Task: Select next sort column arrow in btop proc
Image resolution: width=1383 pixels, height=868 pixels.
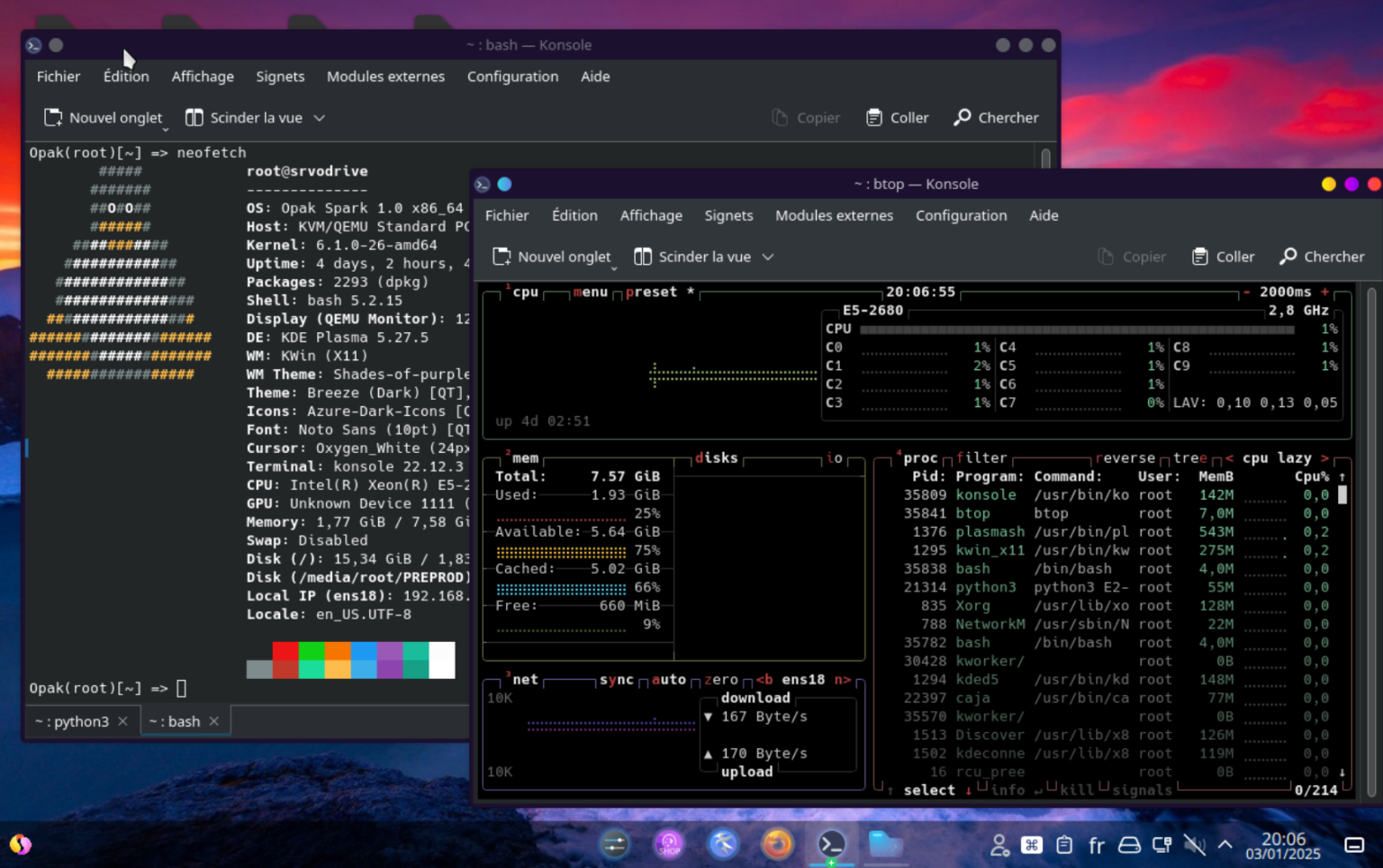Action: [x=1324, y=457]
